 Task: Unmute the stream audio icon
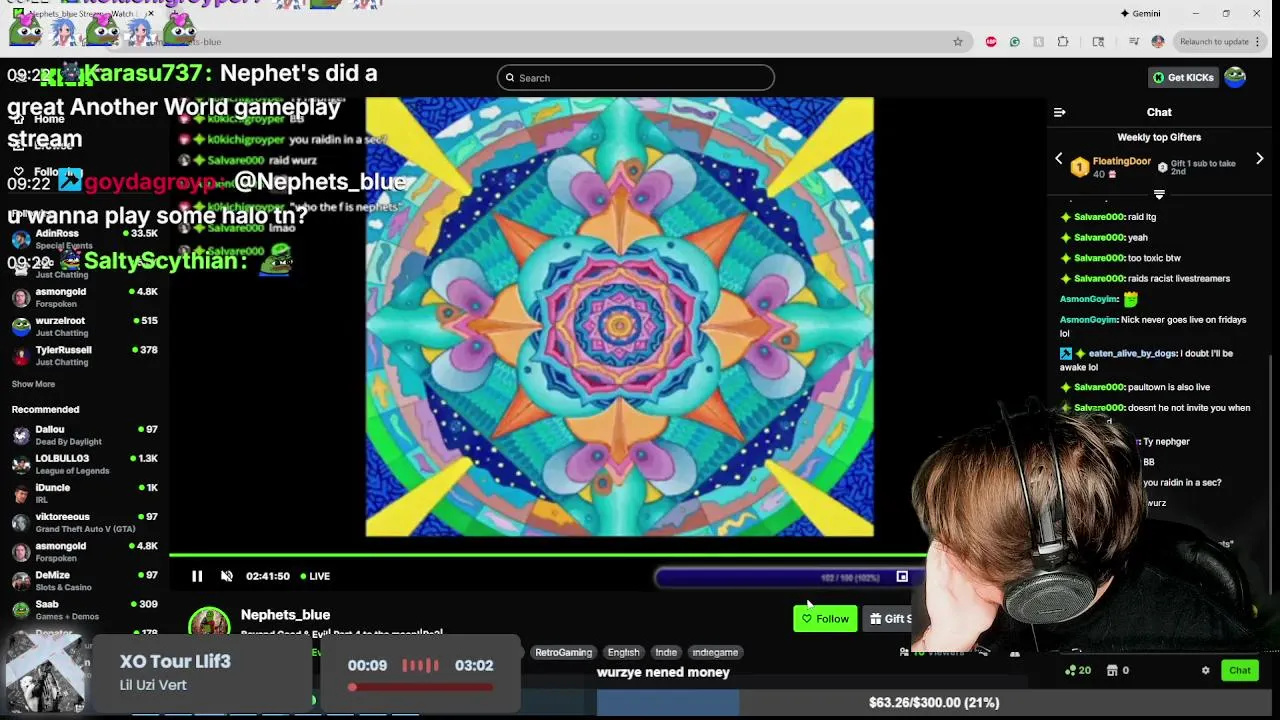tap(227, 576)
